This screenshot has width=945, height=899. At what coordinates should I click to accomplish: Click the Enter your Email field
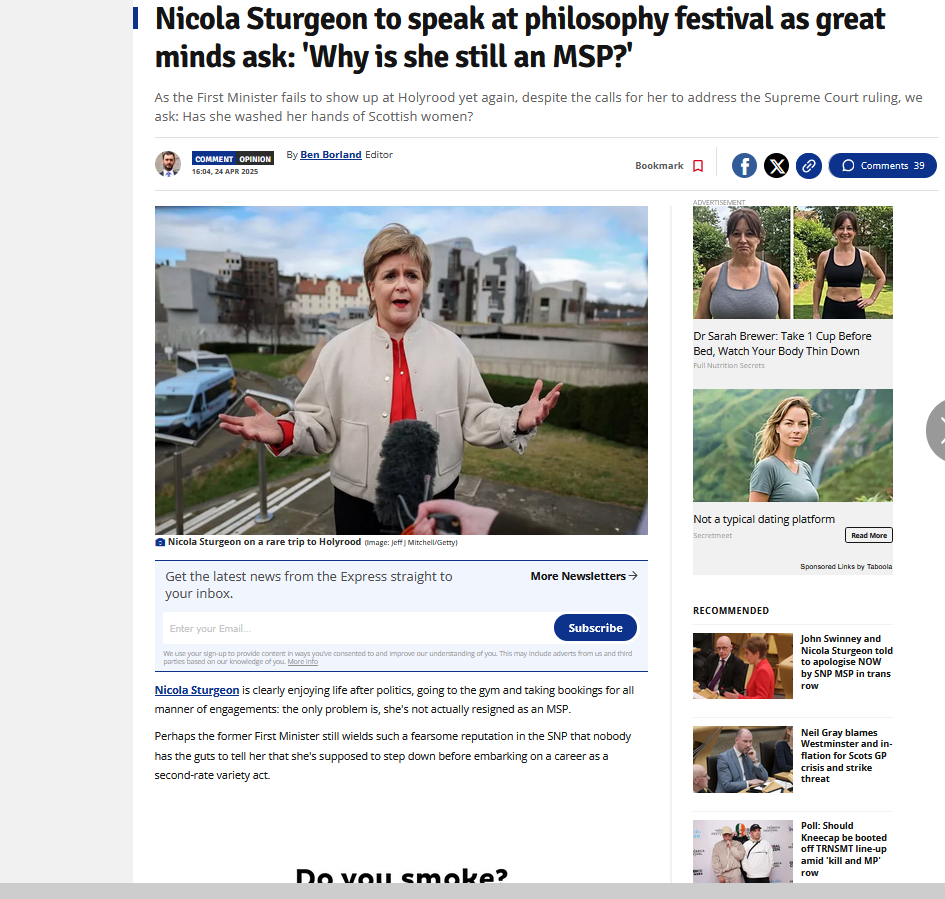358,628
